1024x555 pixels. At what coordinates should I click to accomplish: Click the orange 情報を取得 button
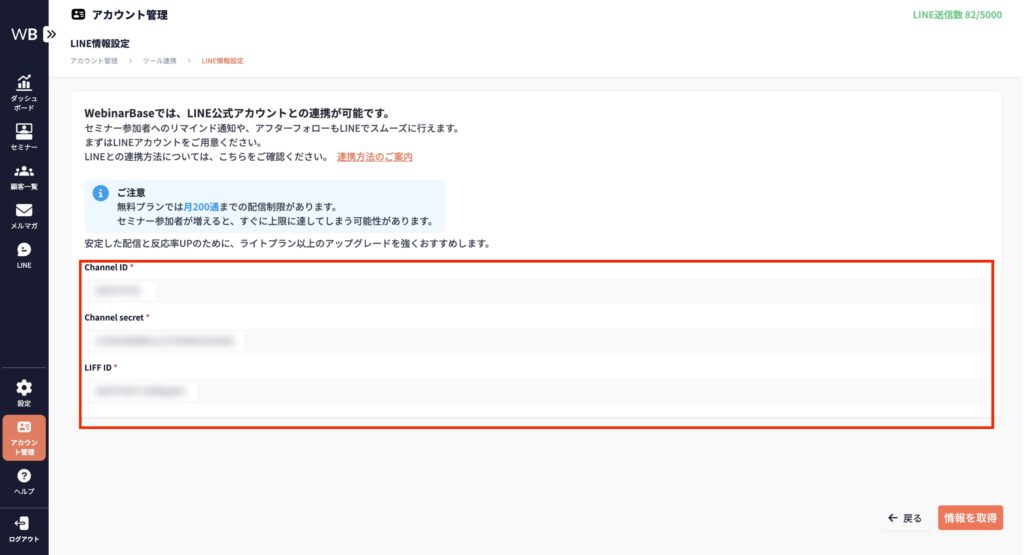tap(970, 518)
